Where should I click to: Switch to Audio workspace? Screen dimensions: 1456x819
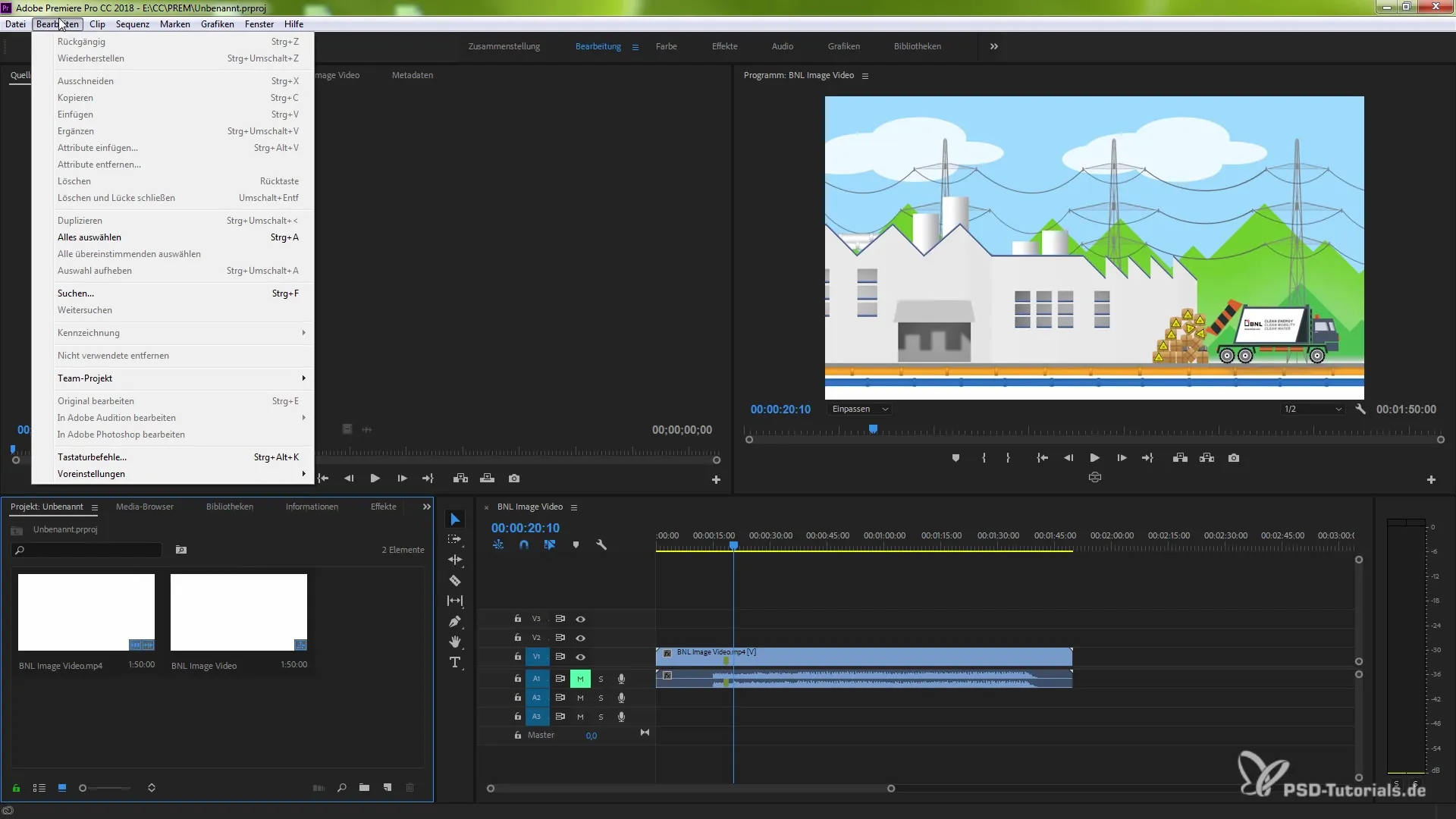click(782, 46)
